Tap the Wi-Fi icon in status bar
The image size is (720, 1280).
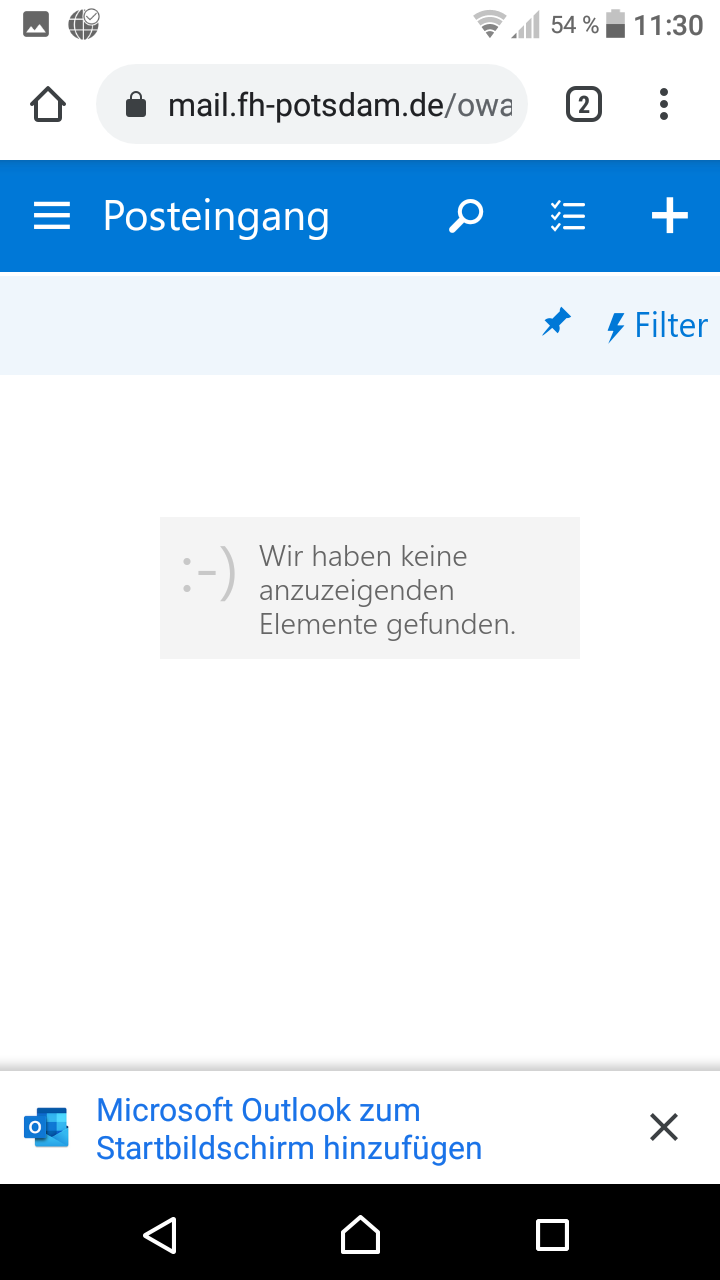click(x=489, y=25)
